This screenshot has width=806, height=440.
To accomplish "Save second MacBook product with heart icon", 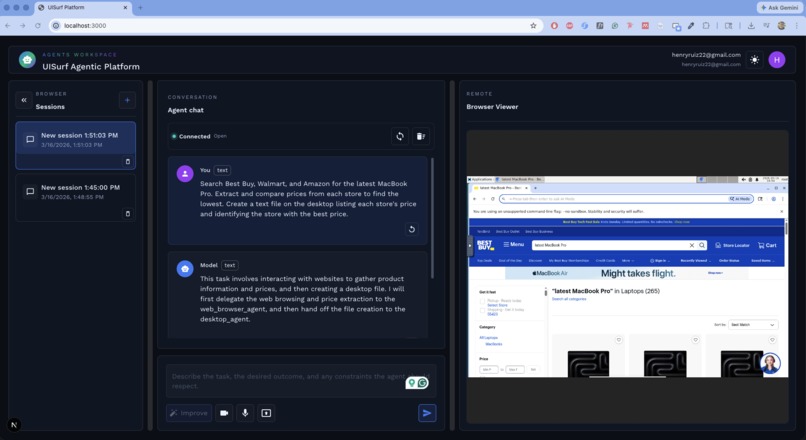I will pos(695,340).
